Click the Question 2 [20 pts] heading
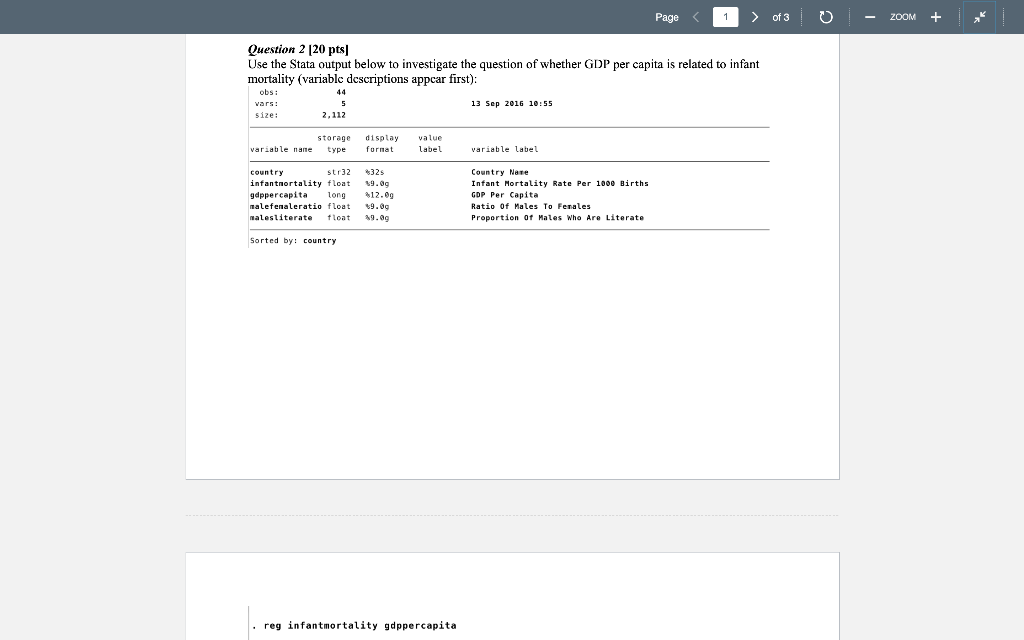 point(295,48)
